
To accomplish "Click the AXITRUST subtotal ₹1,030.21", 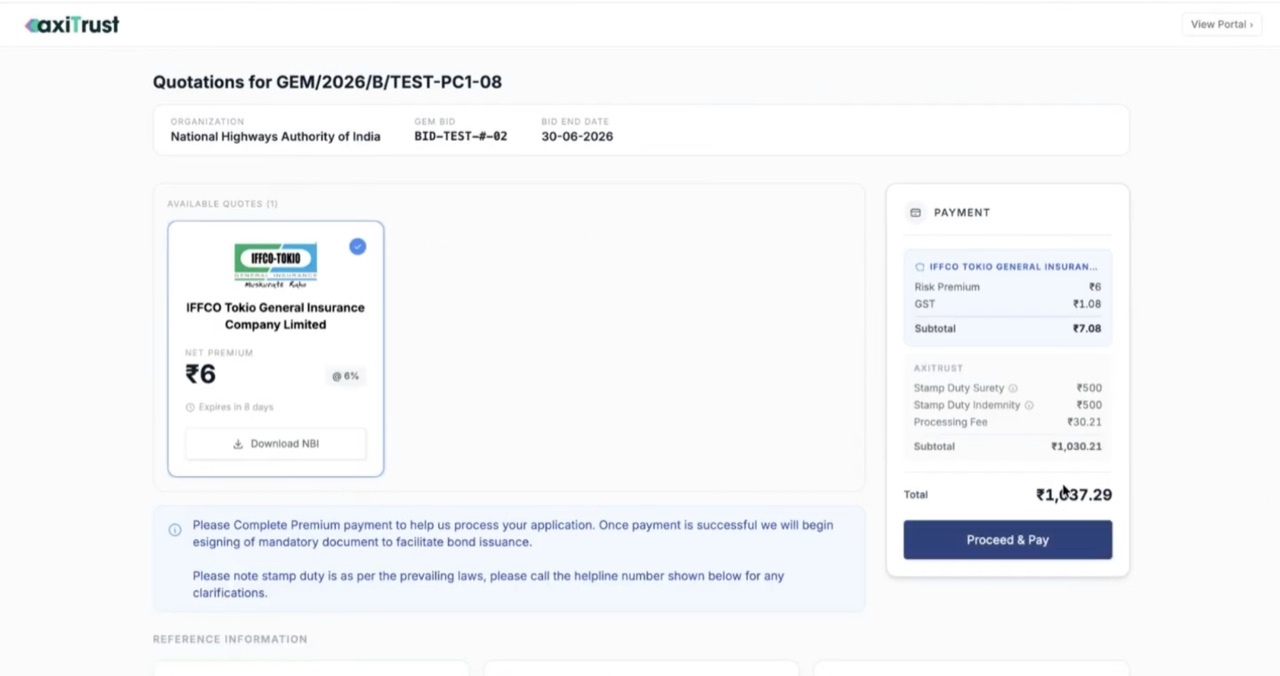I will coord(1076,446).
